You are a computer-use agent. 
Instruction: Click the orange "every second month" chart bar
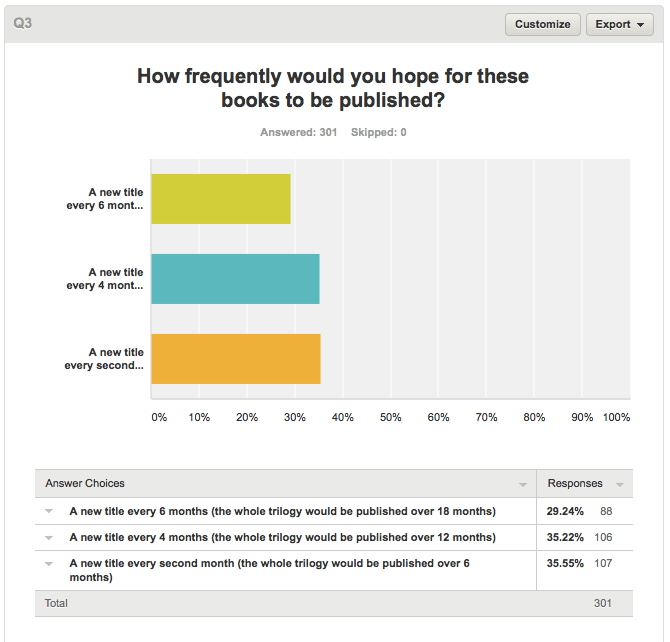(236, 358)
